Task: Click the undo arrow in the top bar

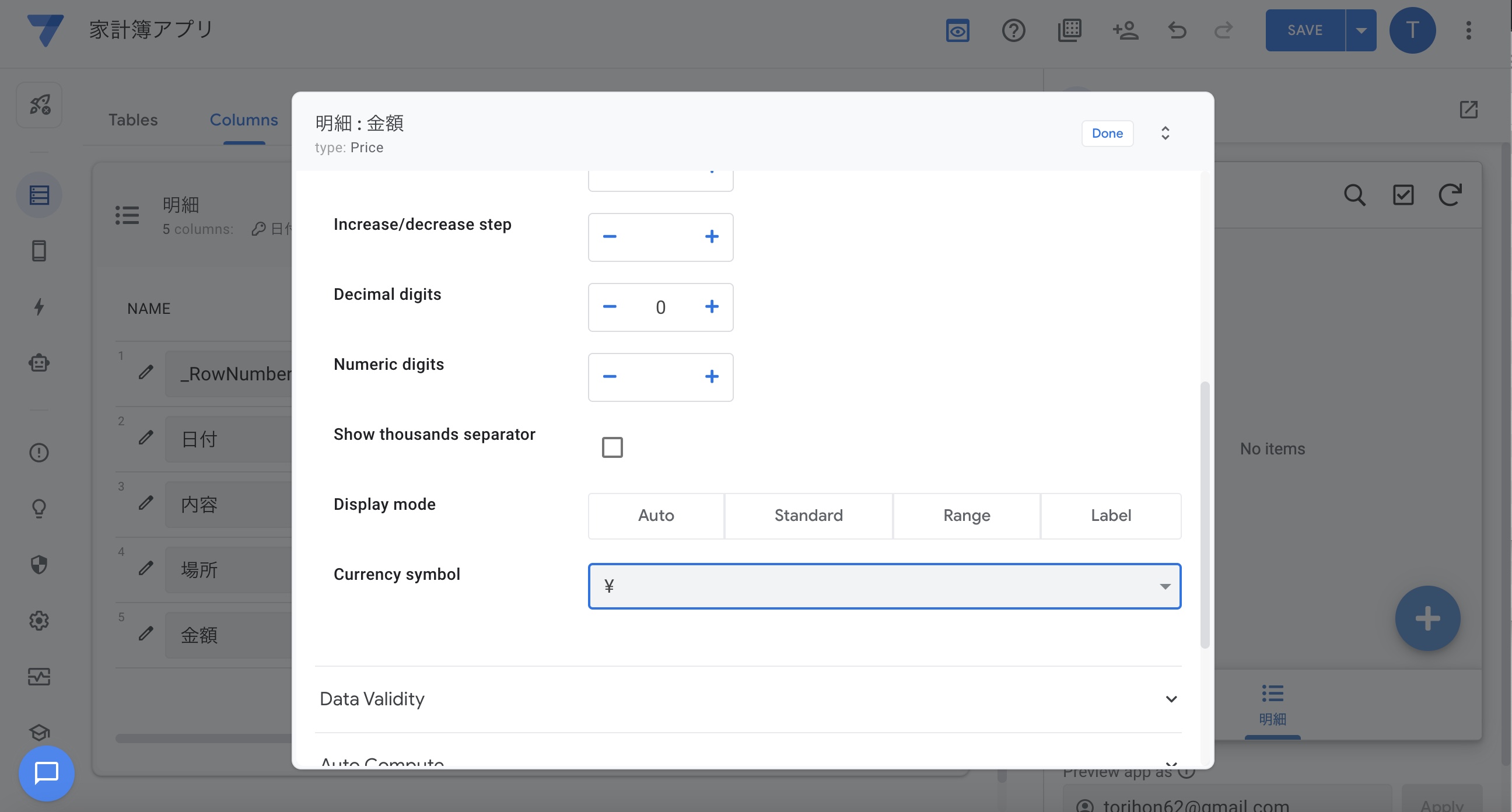Action: 1177,31
